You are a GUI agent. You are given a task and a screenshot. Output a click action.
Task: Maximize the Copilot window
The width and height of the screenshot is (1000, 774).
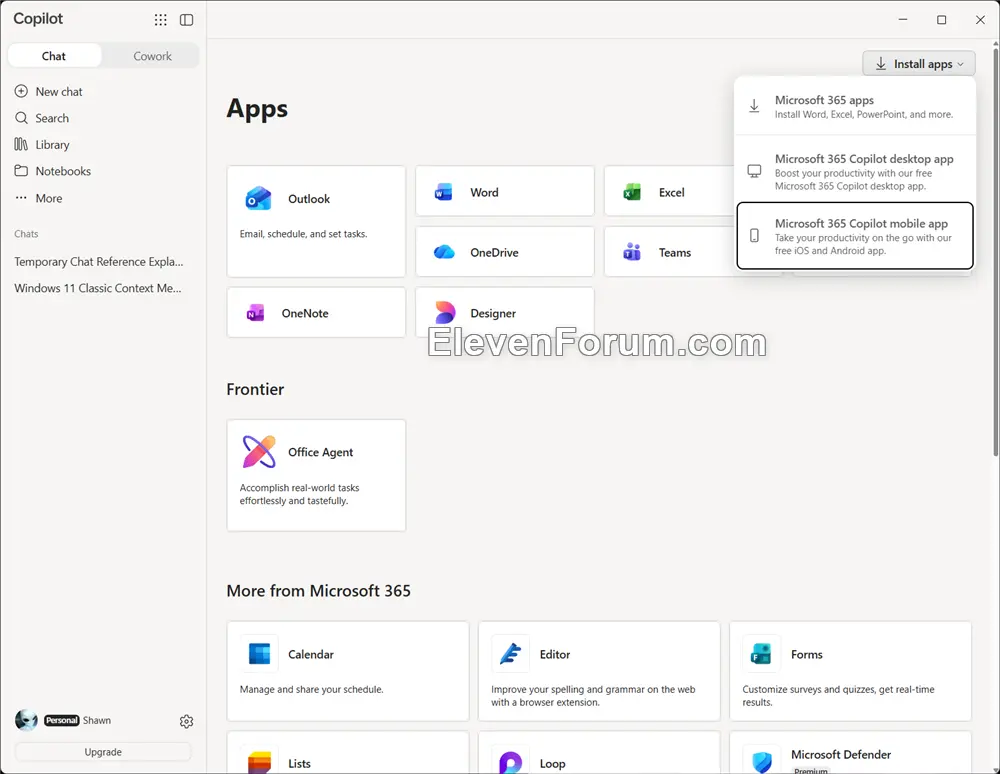pos(941,20)
